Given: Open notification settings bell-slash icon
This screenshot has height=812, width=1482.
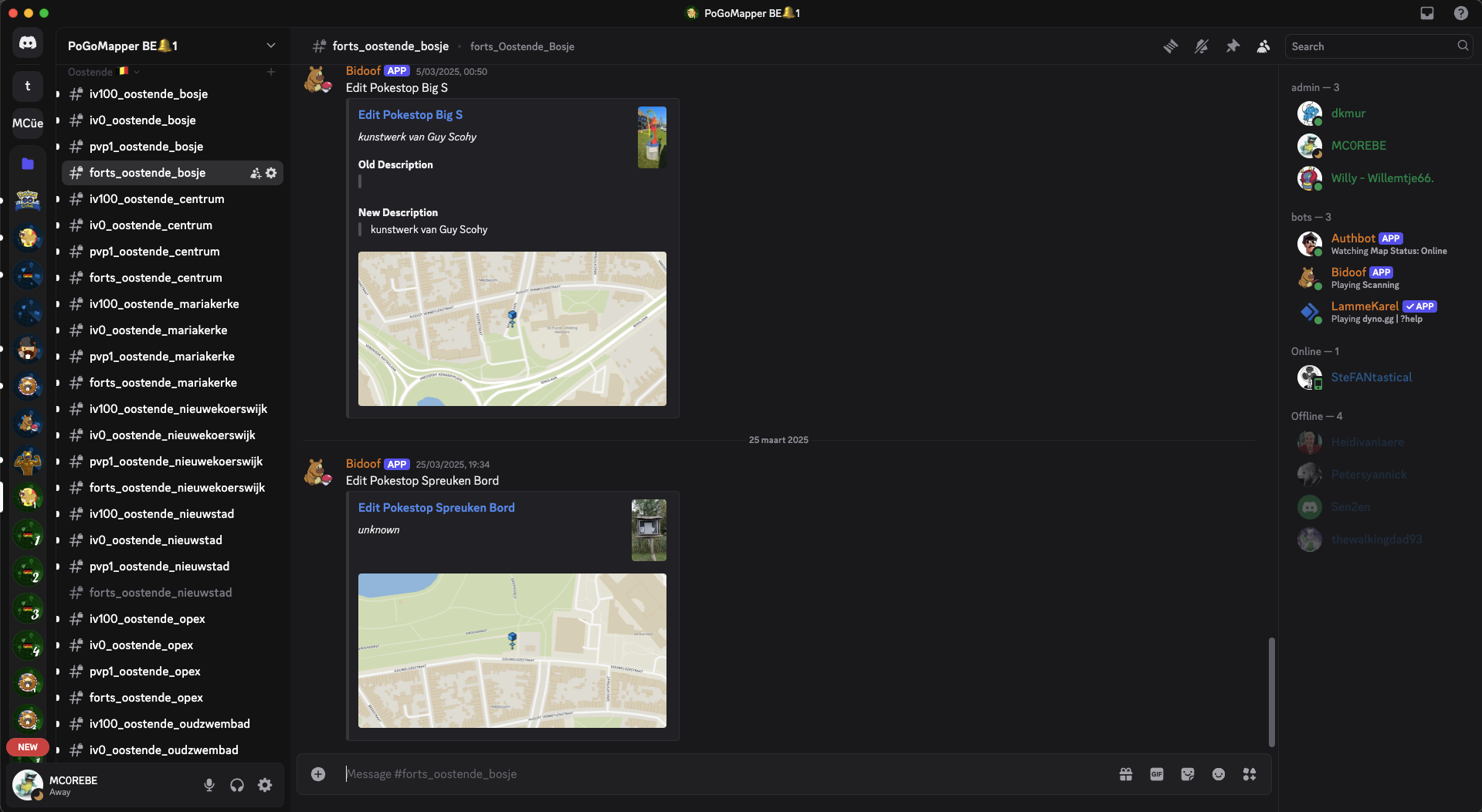Looking at the screenshot, I should (x=1202, y=46).
